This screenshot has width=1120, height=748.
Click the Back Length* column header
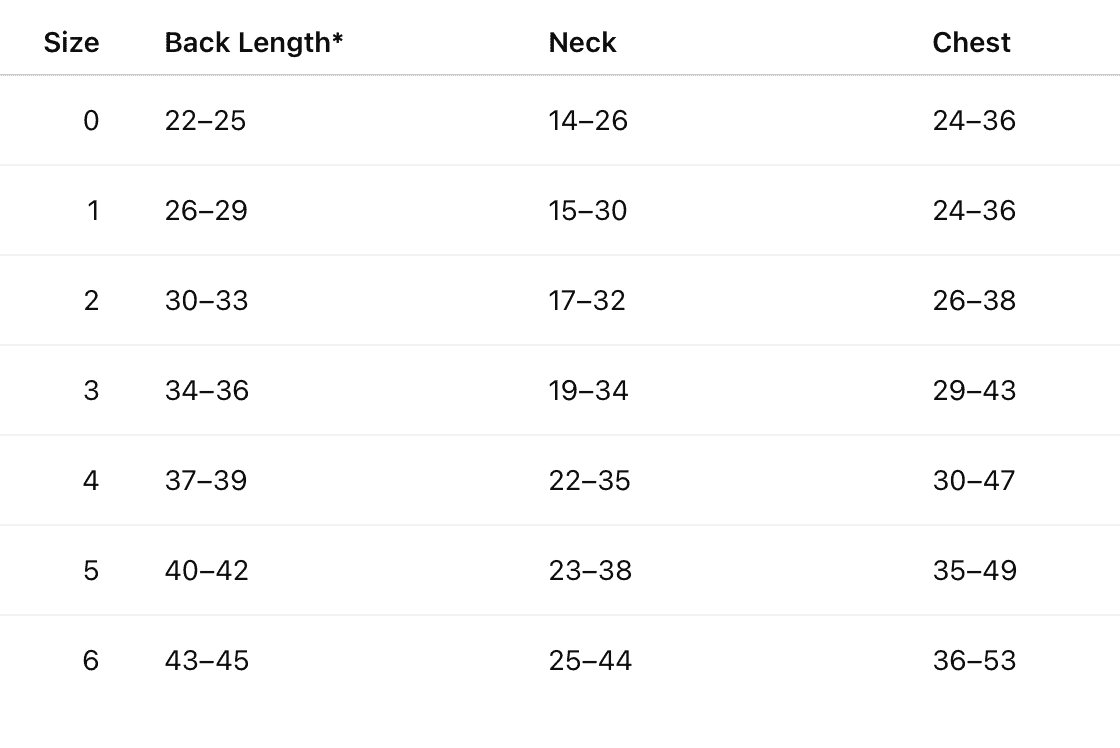[253, 43]
